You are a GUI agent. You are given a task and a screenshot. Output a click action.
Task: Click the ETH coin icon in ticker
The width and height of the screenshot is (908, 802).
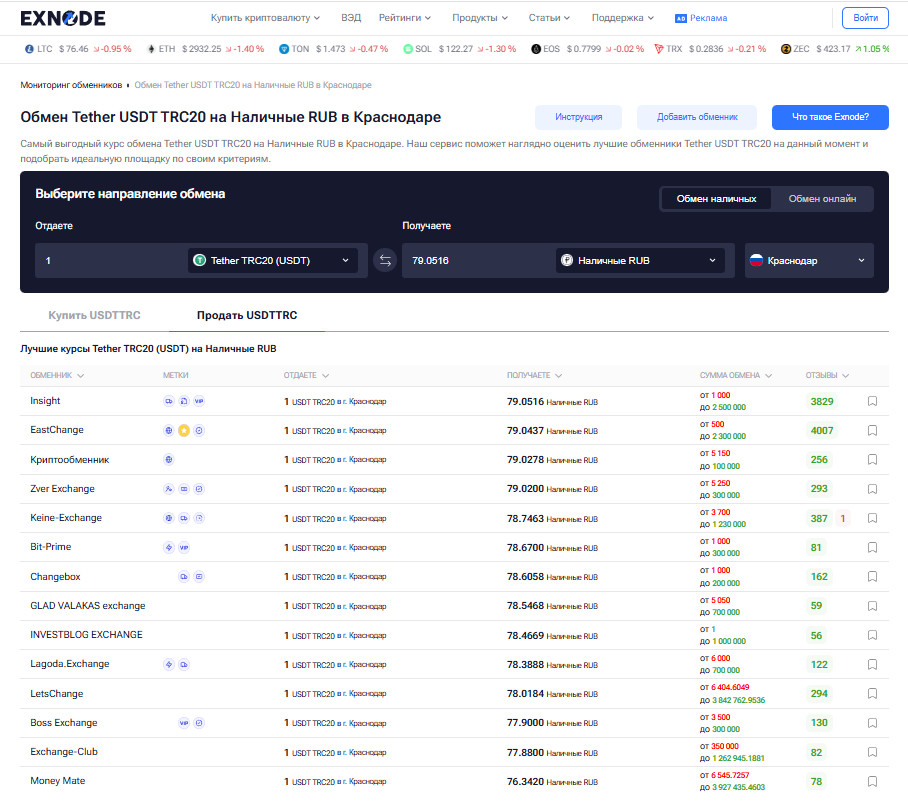coord(152,48)
